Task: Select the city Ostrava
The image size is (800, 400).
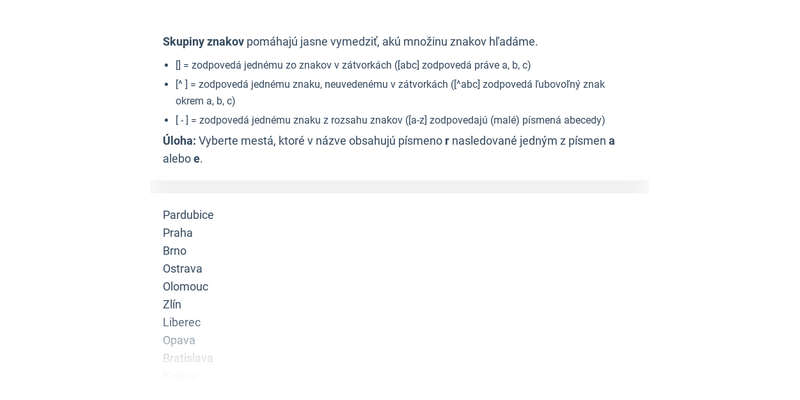Action: click(x=182, y=269)
